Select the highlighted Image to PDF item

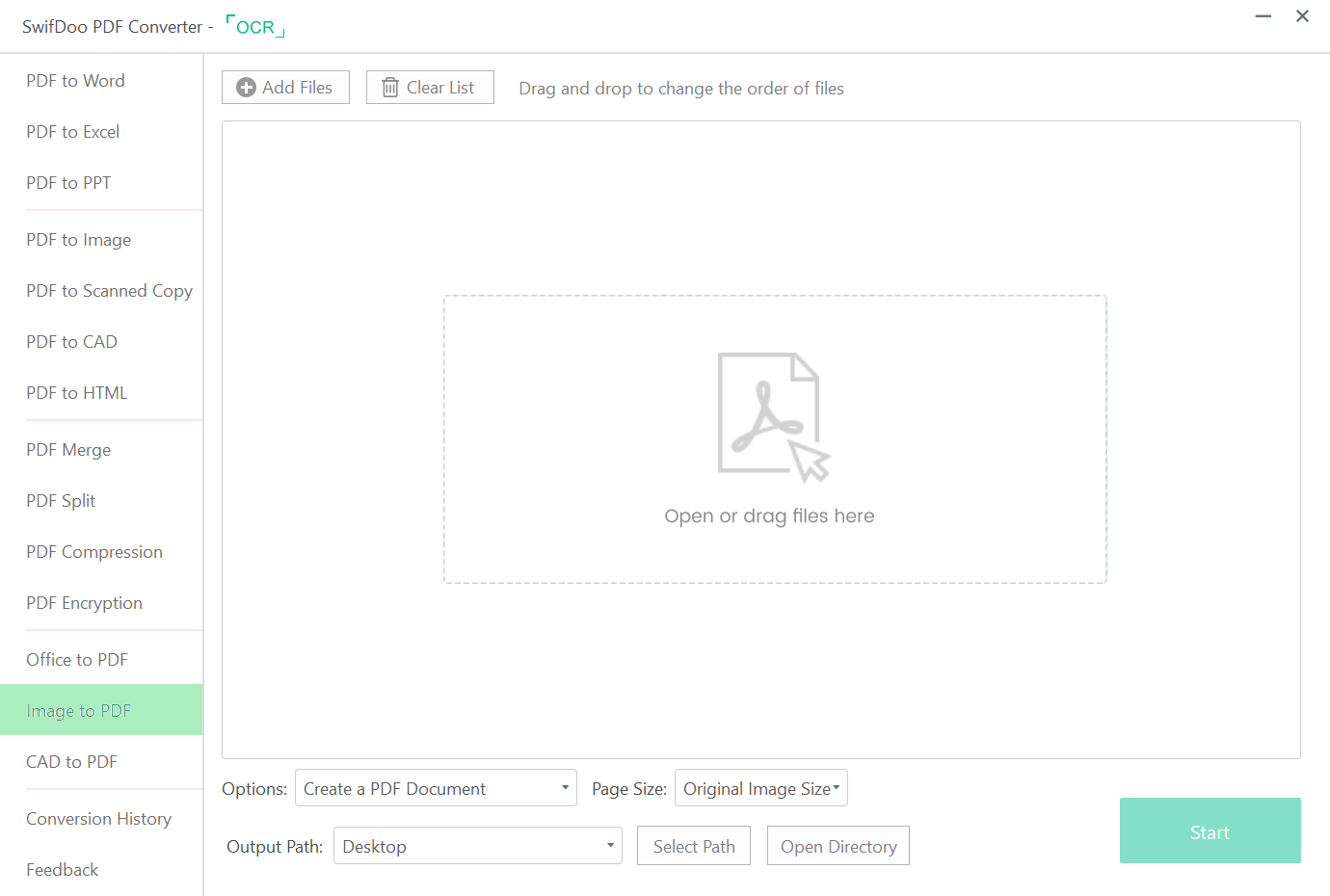(101, 710)
